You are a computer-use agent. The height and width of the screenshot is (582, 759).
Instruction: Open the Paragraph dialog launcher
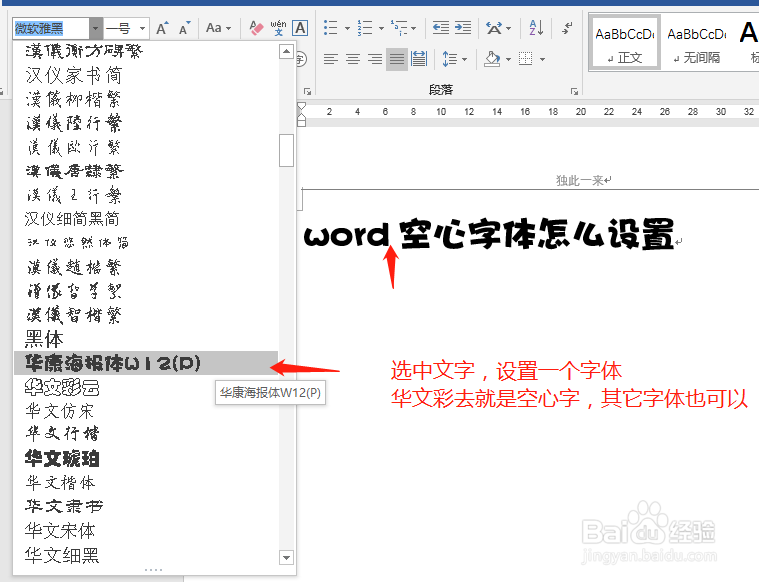point(574,91)
